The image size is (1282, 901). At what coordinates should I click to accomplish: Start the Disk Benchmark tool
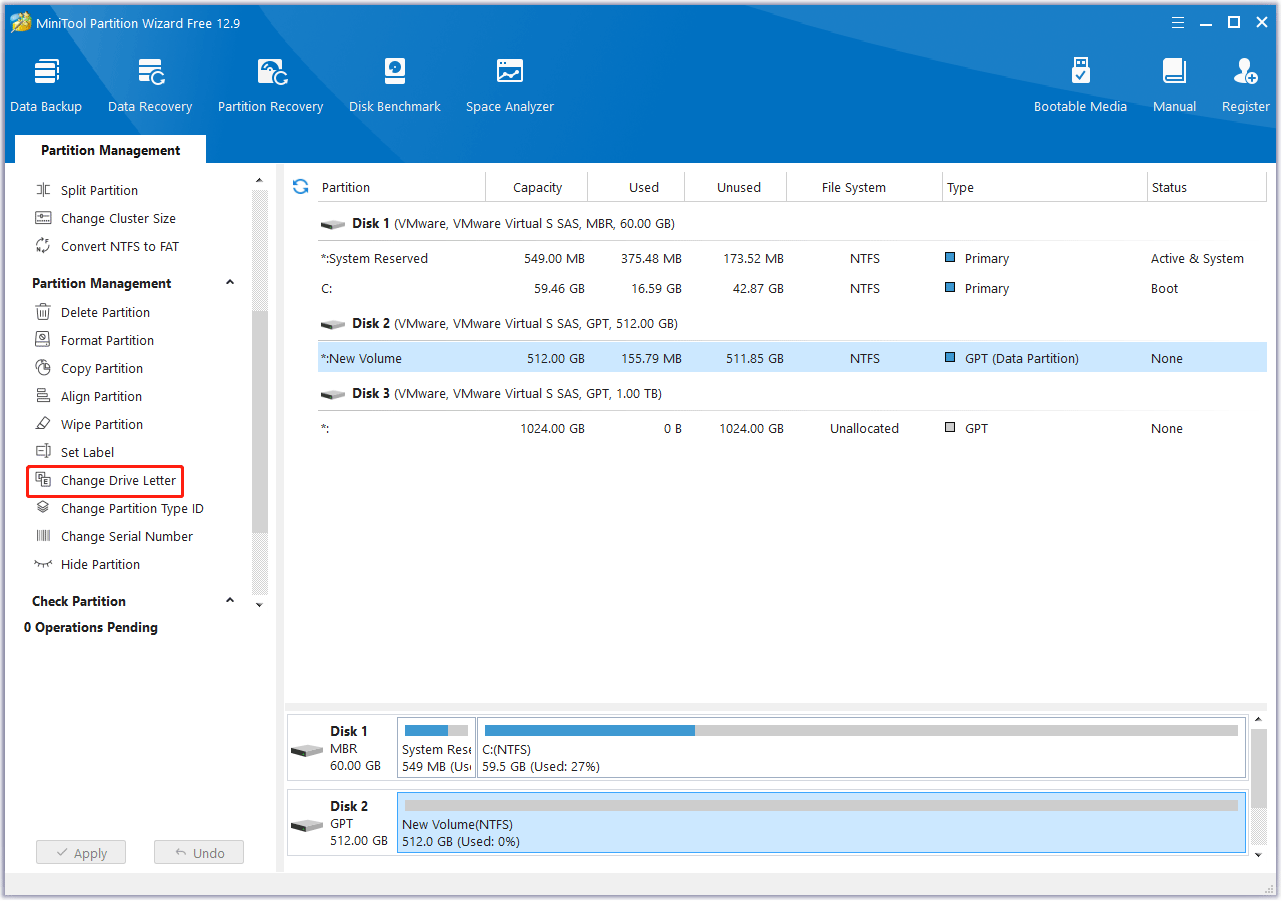point(395,85)
